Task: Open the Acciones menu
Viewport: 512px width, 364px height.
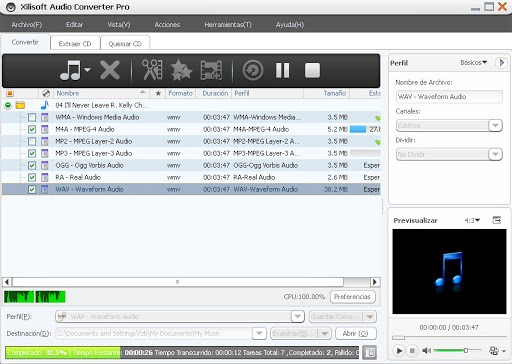Action: [167, 24]
